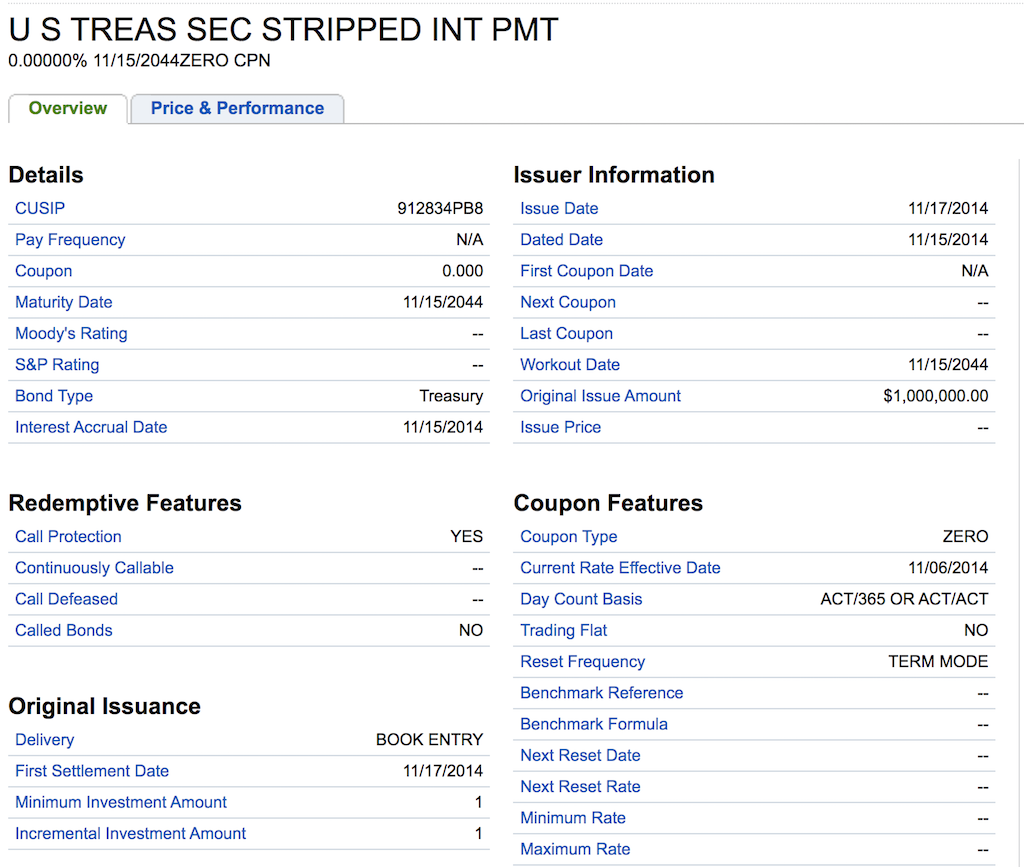1024x867 pixels.
Task: Select the Overview tab
Action: tap(66, 108)
